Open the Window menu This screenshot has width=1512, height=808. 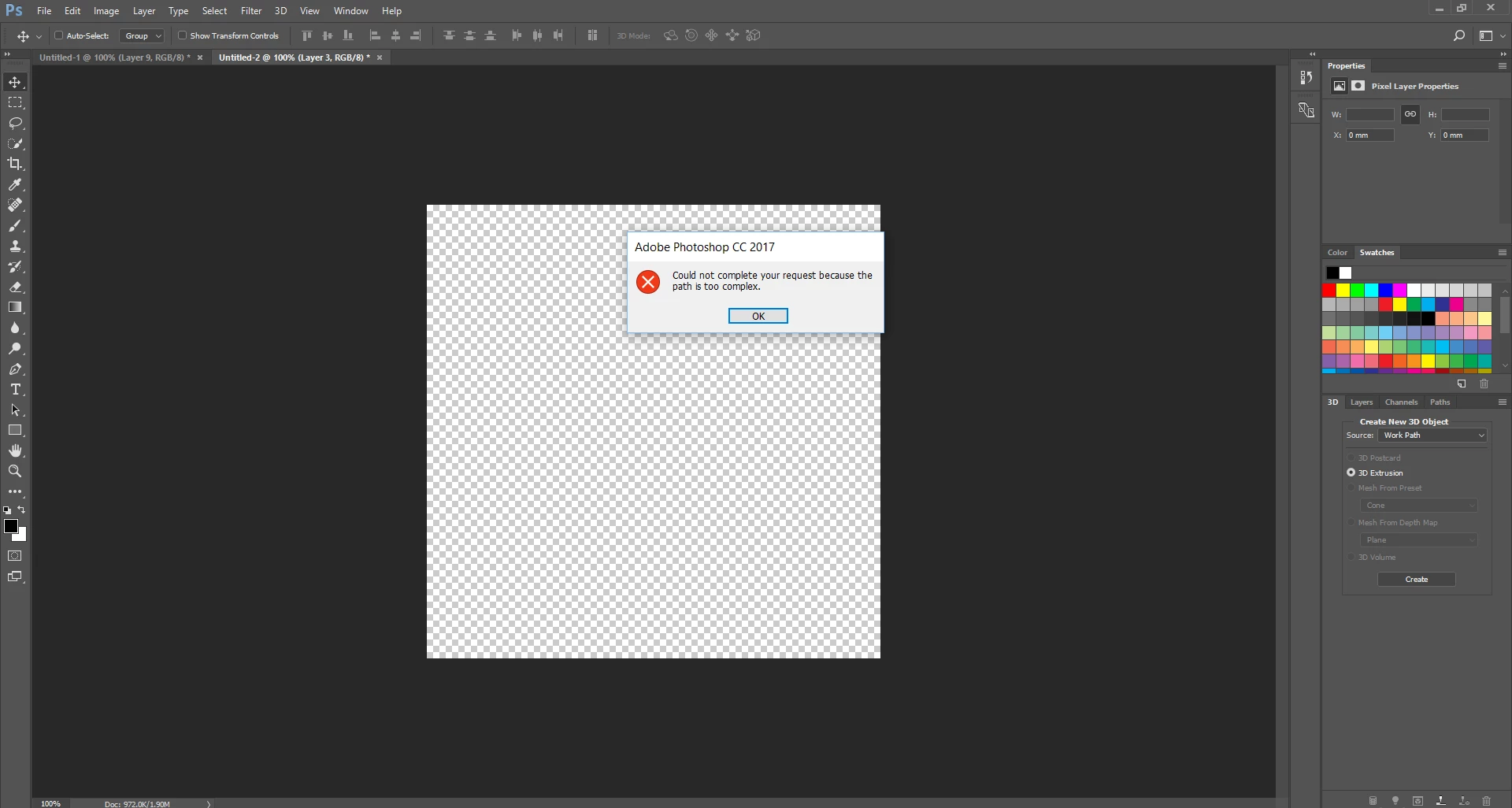(x=350, y=11)
